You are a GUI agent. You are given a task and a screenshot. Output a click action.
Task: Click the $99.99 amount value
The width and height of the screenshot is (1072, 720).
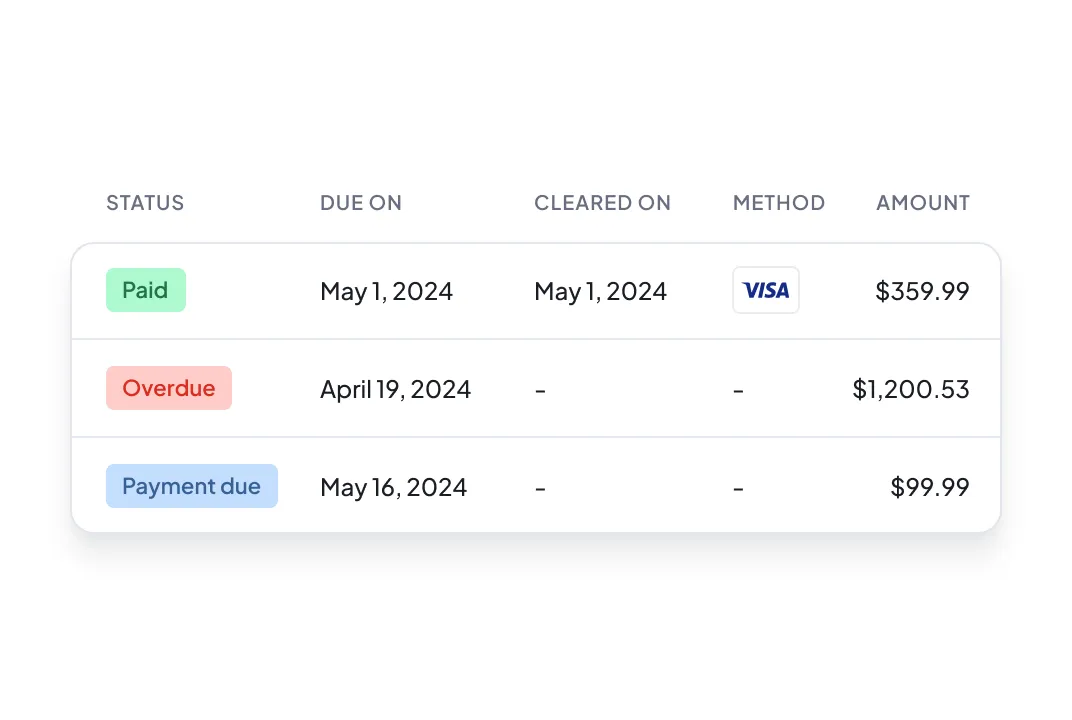click(x=930, y=487)
